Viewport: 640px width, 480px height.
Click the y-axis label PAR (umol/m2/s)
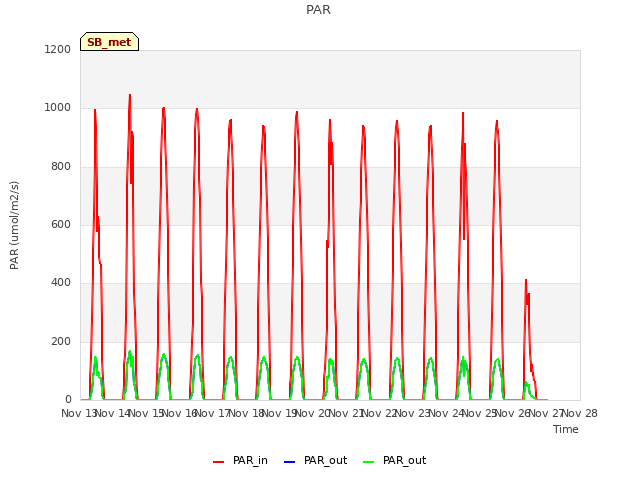(x=14, y=225)
